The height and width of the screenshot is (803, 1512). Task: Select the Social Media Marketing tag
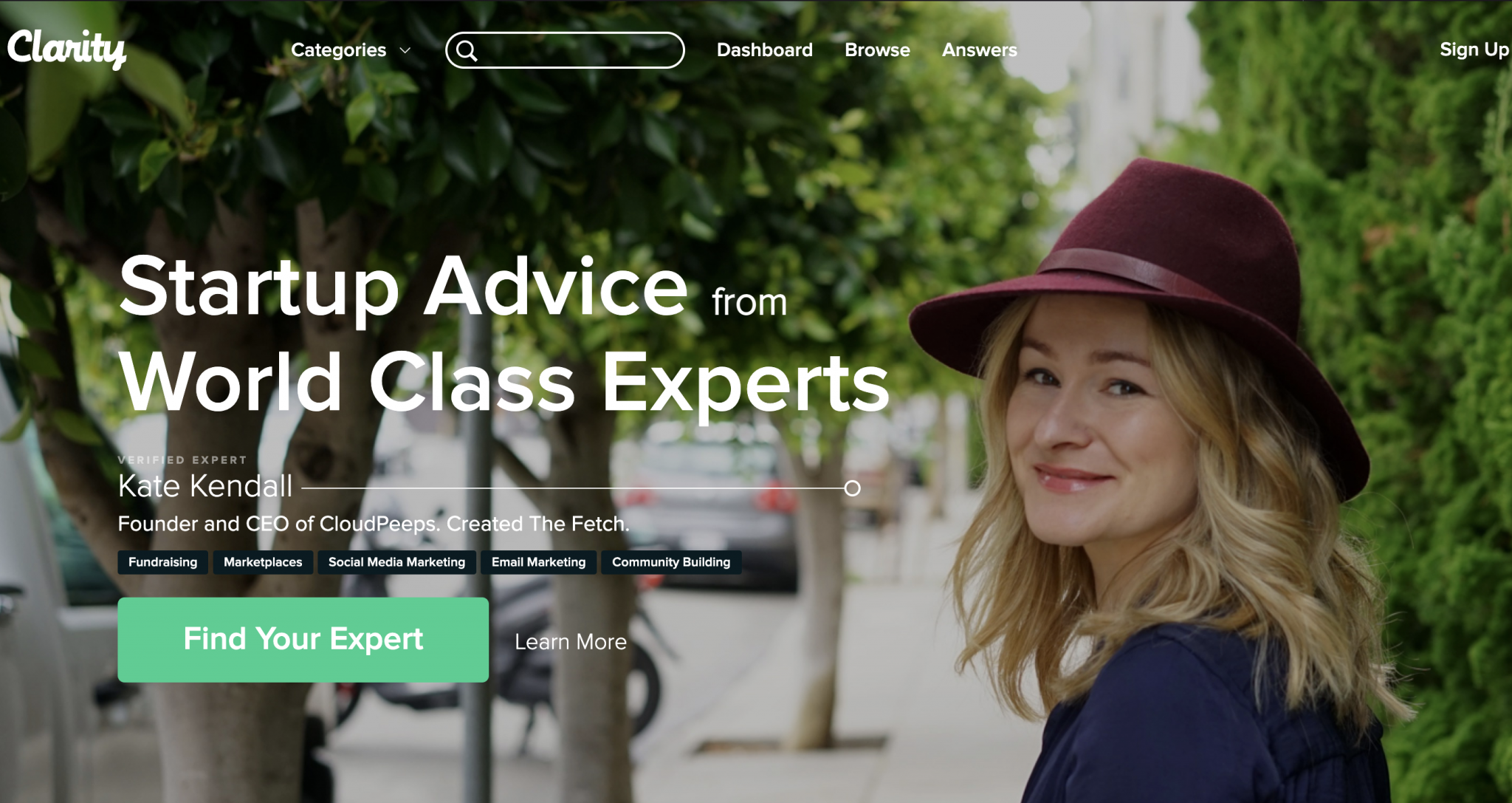click(x=396, y=562)
